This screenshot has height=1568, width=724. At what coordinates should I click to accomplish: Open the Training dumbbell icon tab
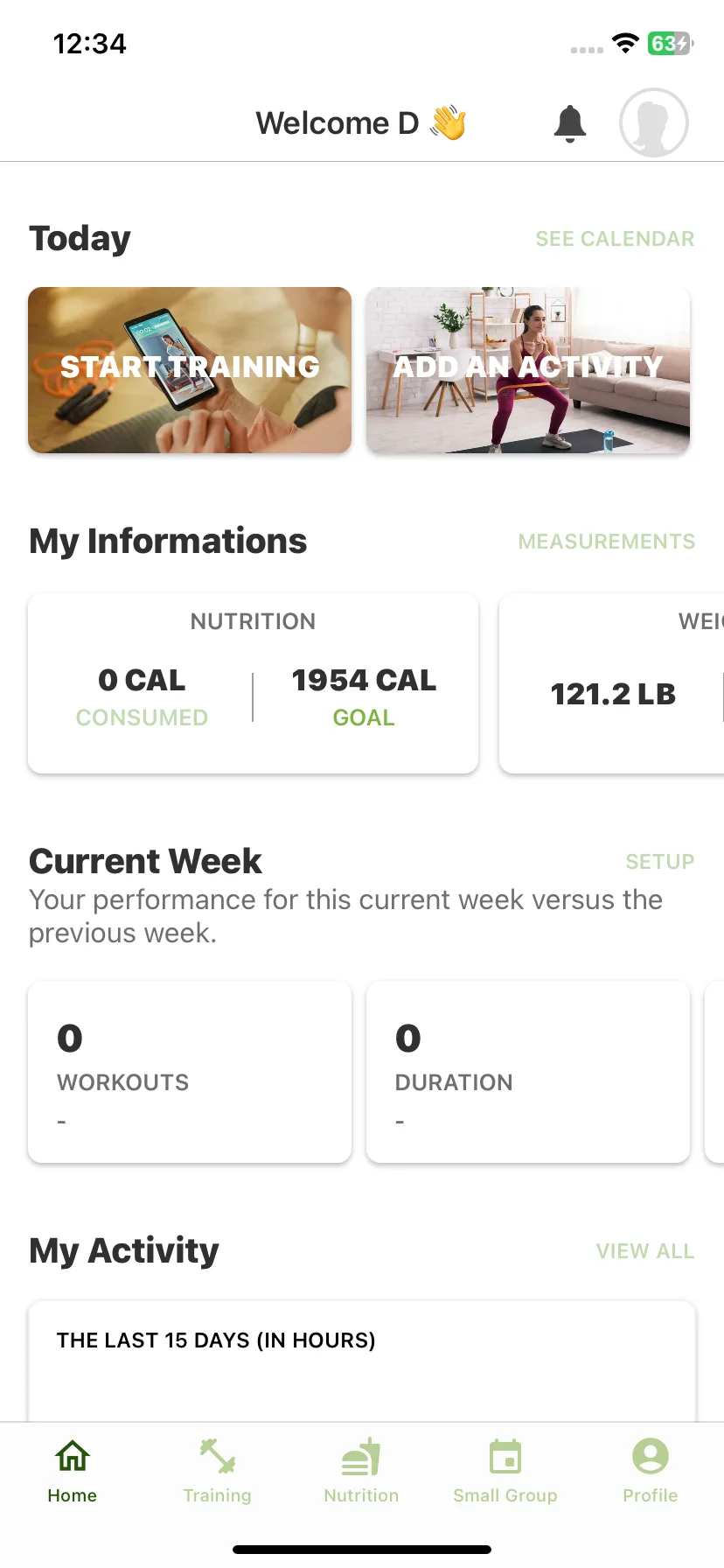pyautogui.click(x=217, y=1456)
